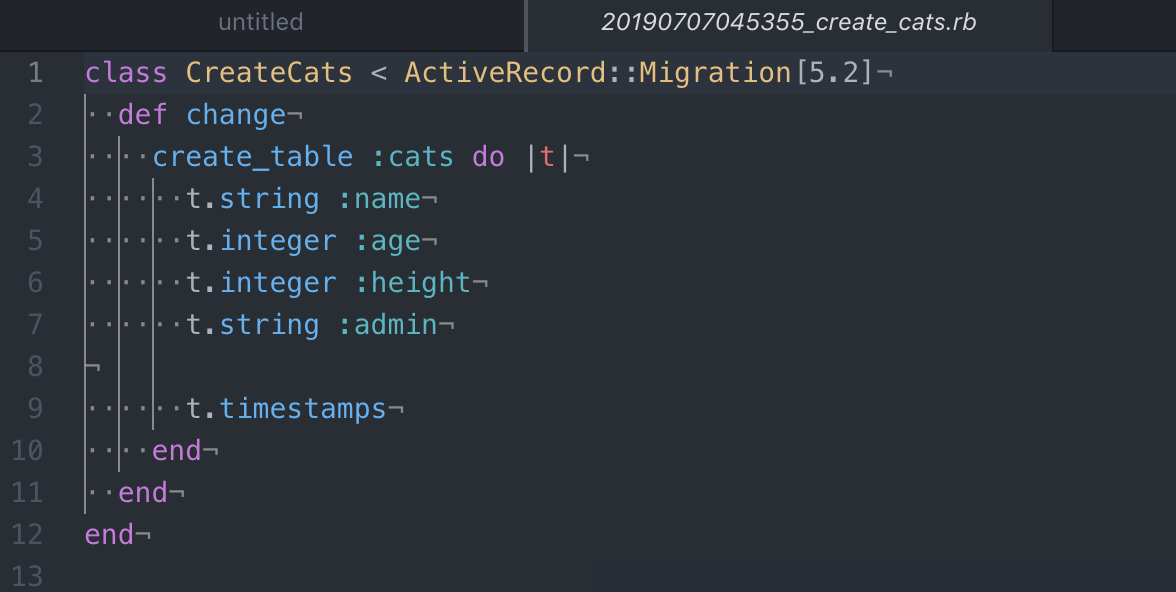Click the create_table method call

point(253,157)
